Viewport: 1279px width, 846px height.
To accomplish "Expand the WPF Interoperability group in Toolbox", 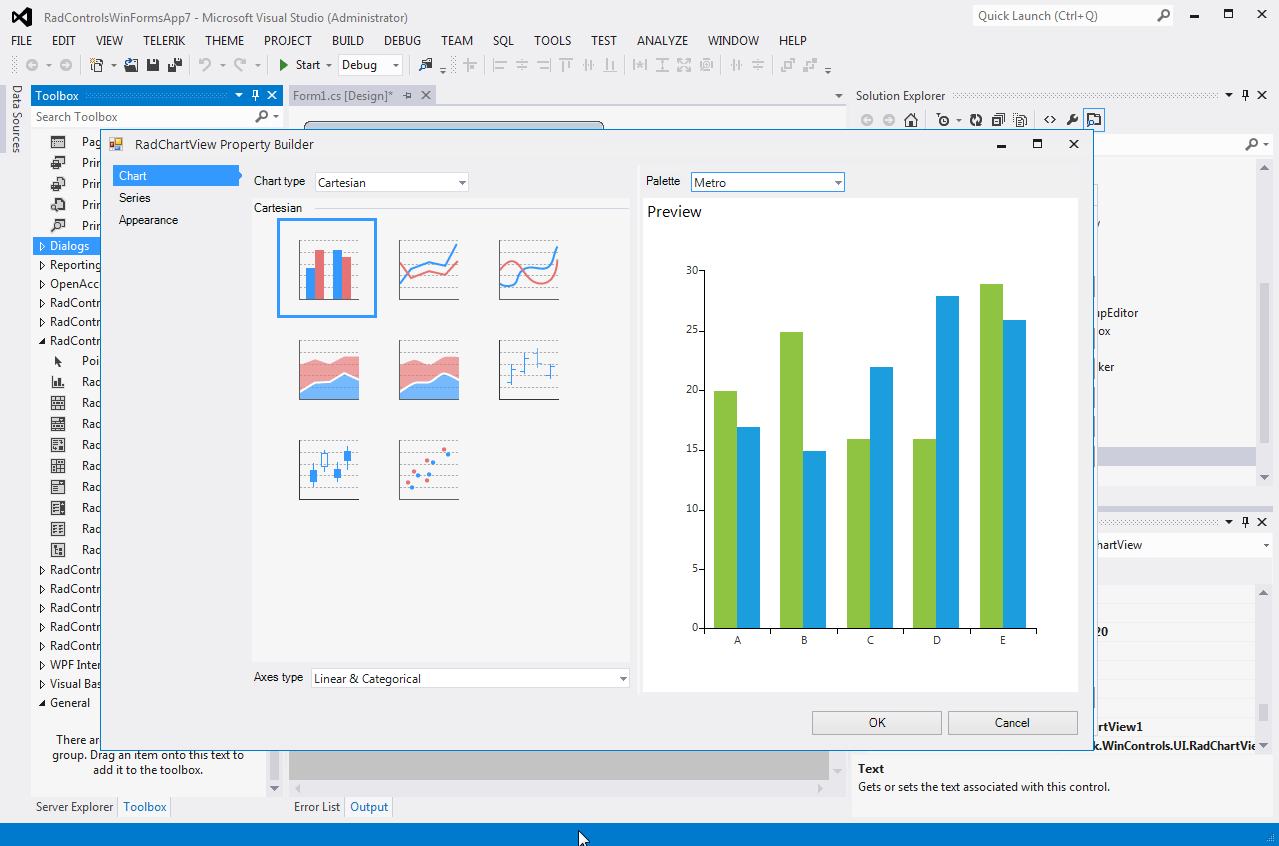I will pyautogui.click(x=41, y=665).
